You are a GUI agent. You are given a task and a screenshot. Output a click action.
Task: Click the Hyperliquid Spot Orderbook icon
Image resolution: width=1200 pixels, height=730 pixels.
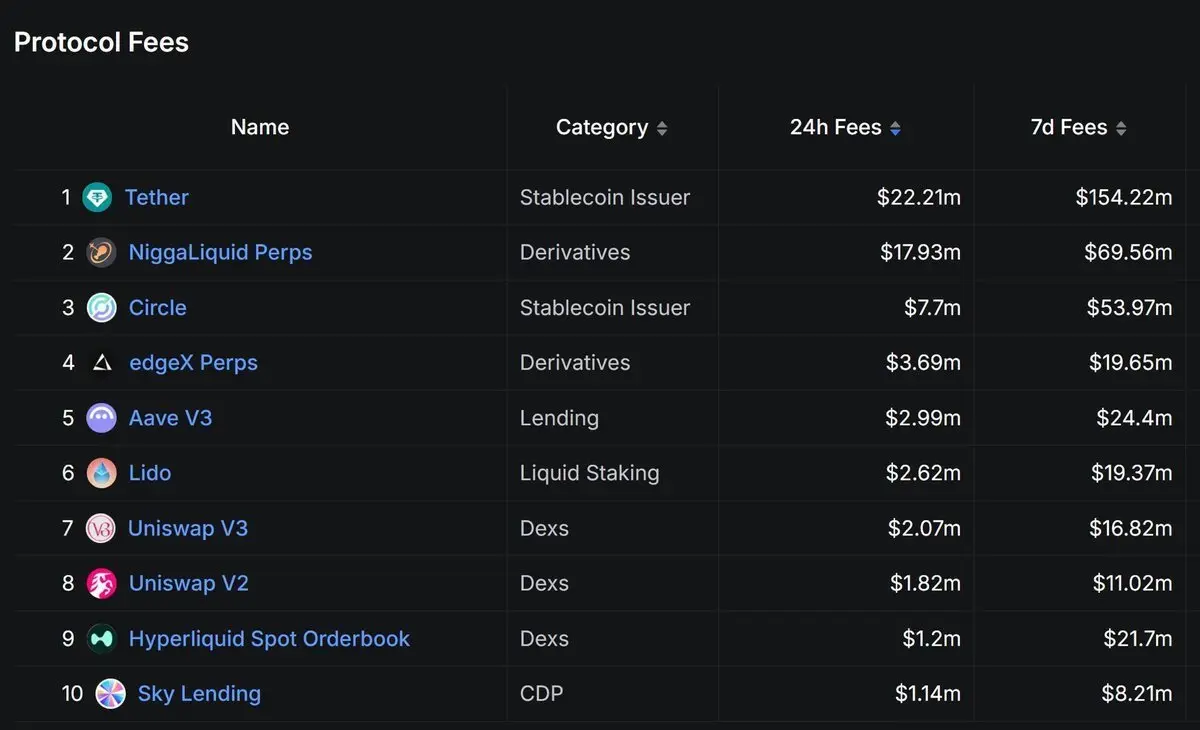[x=101, y=638]
